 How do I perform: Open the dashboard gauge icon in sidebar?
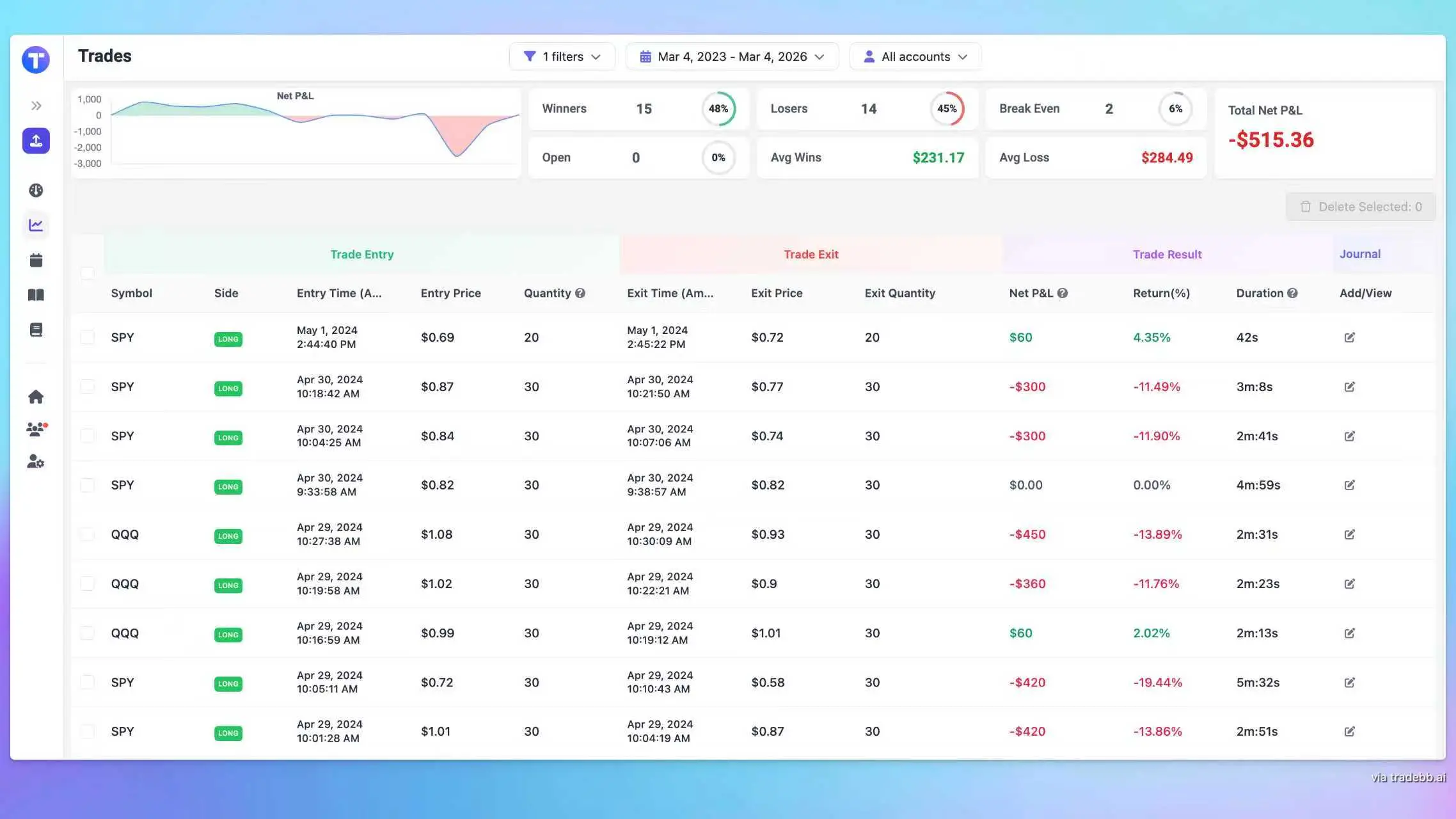(36, 190)
